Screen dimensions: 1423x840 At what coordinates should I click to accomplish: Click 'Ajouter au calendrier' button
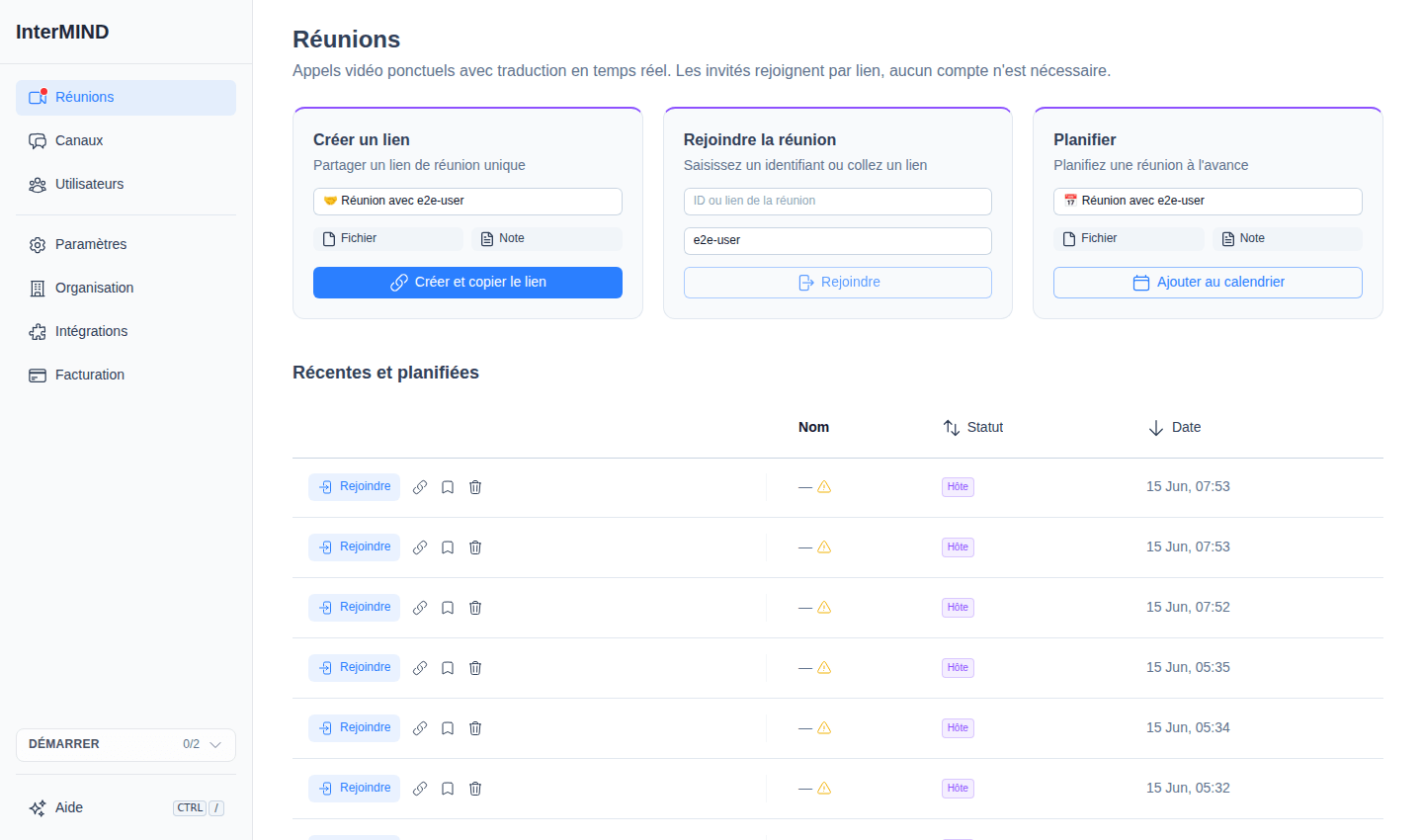1208,283
